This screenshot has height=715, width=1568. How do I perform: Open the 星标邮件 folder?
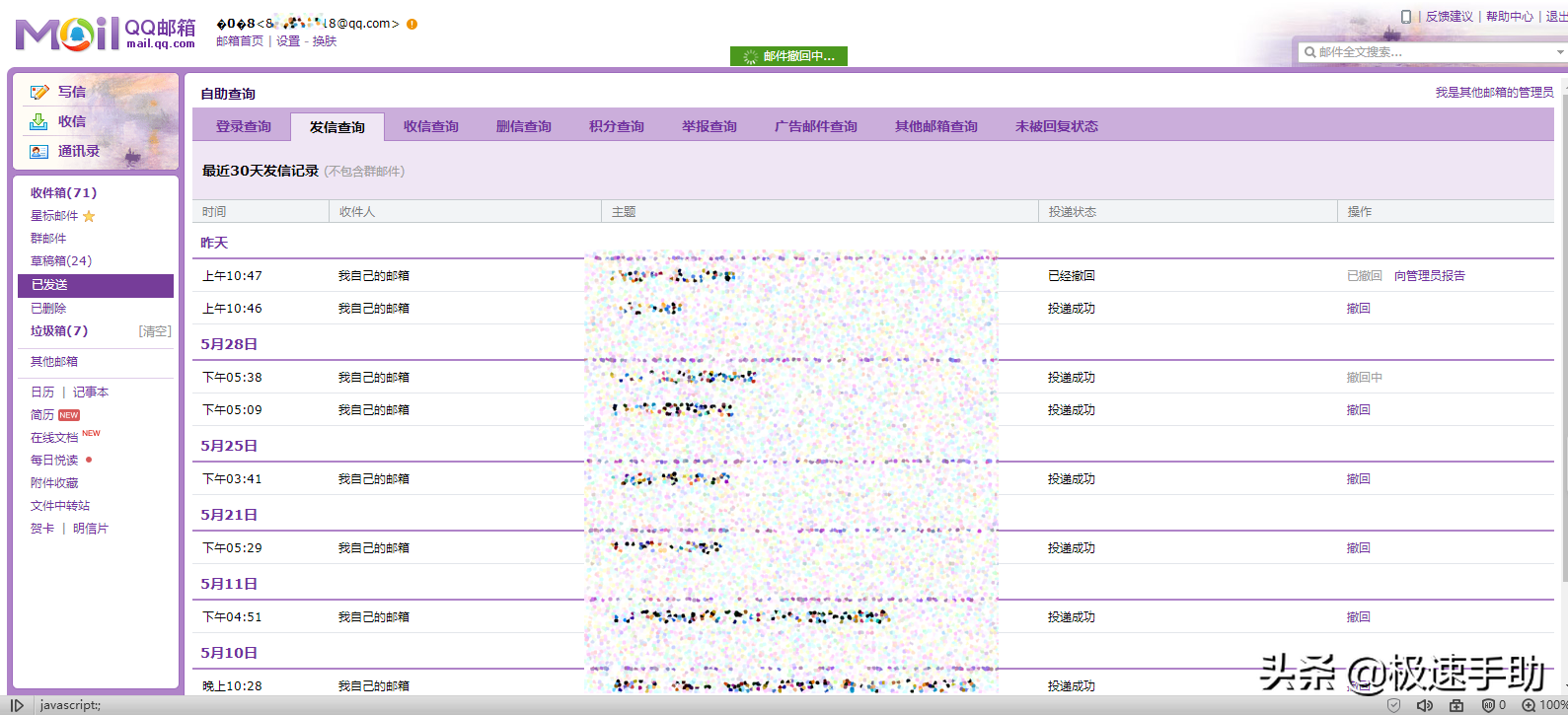click(x=54, y=216)
